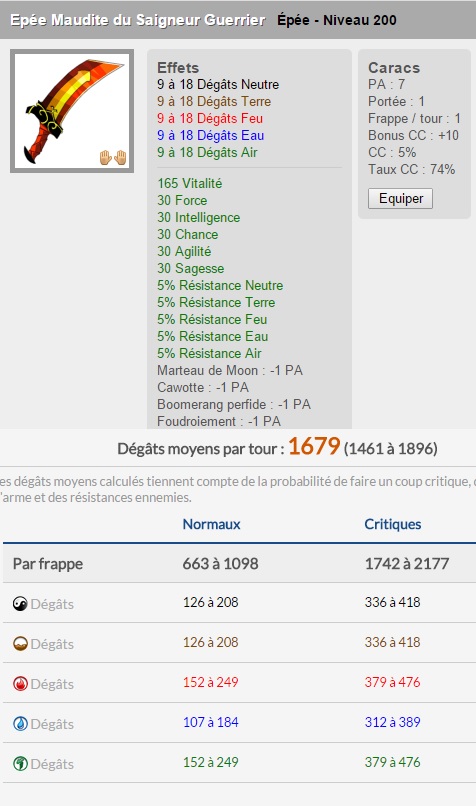The image size is (476, 806).
Task: Click the cursed sword item image
Action: click(72, 111)
